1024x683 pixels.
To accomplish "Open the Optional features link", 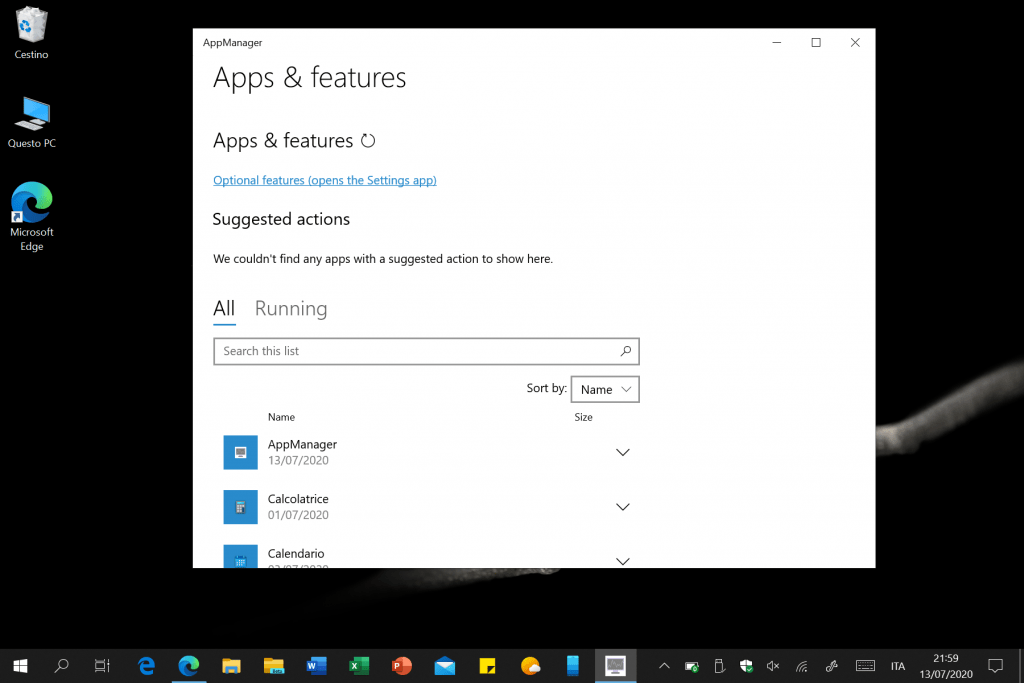I will click(x=324, y=181).
